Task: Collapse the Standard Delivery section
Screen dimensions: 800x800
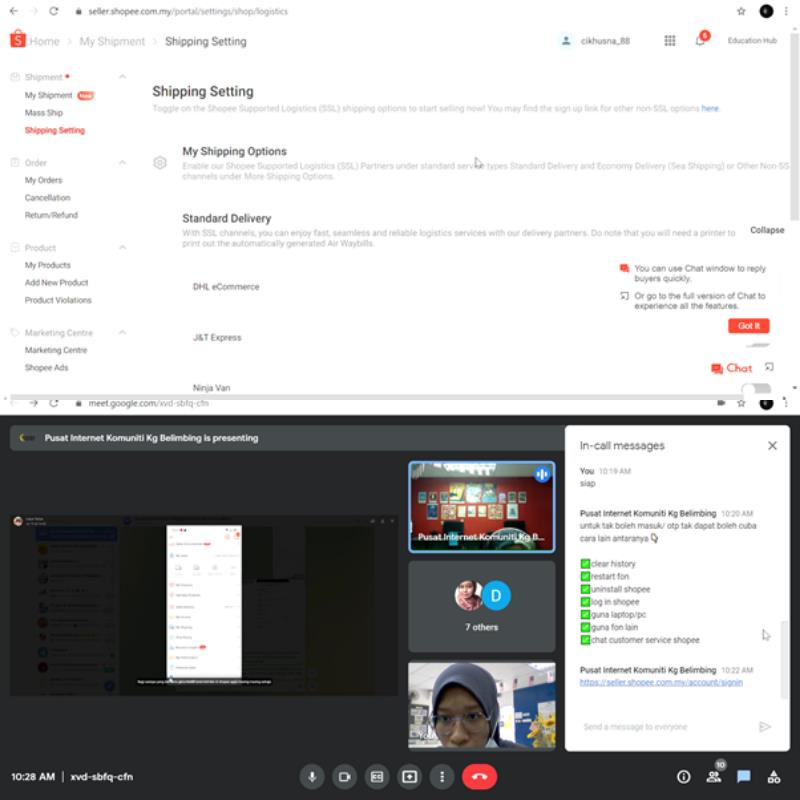Action: tap(767, 230)
